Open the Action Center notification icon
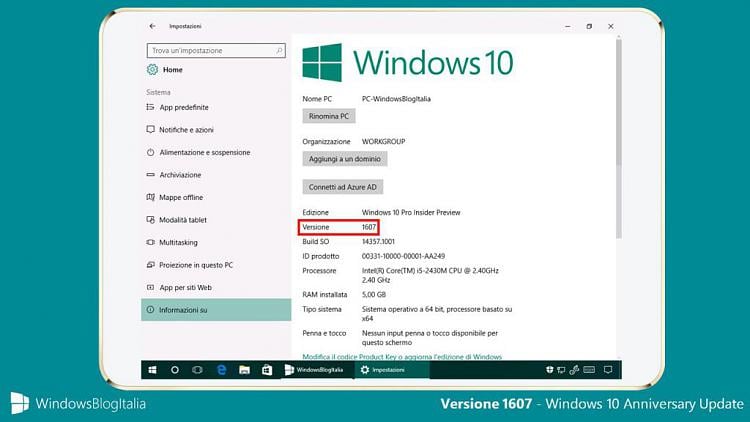Image resolution: width=750 pixels, height=422 pixels. point(608,370)
